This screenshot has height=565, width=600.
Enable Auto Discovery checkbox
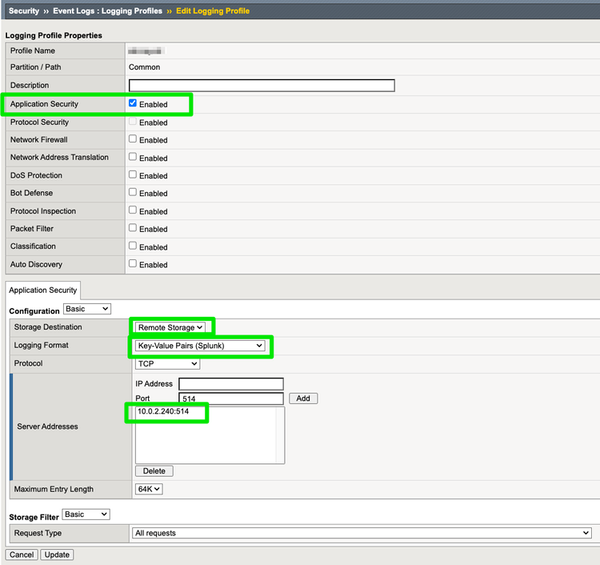(133, 264)
